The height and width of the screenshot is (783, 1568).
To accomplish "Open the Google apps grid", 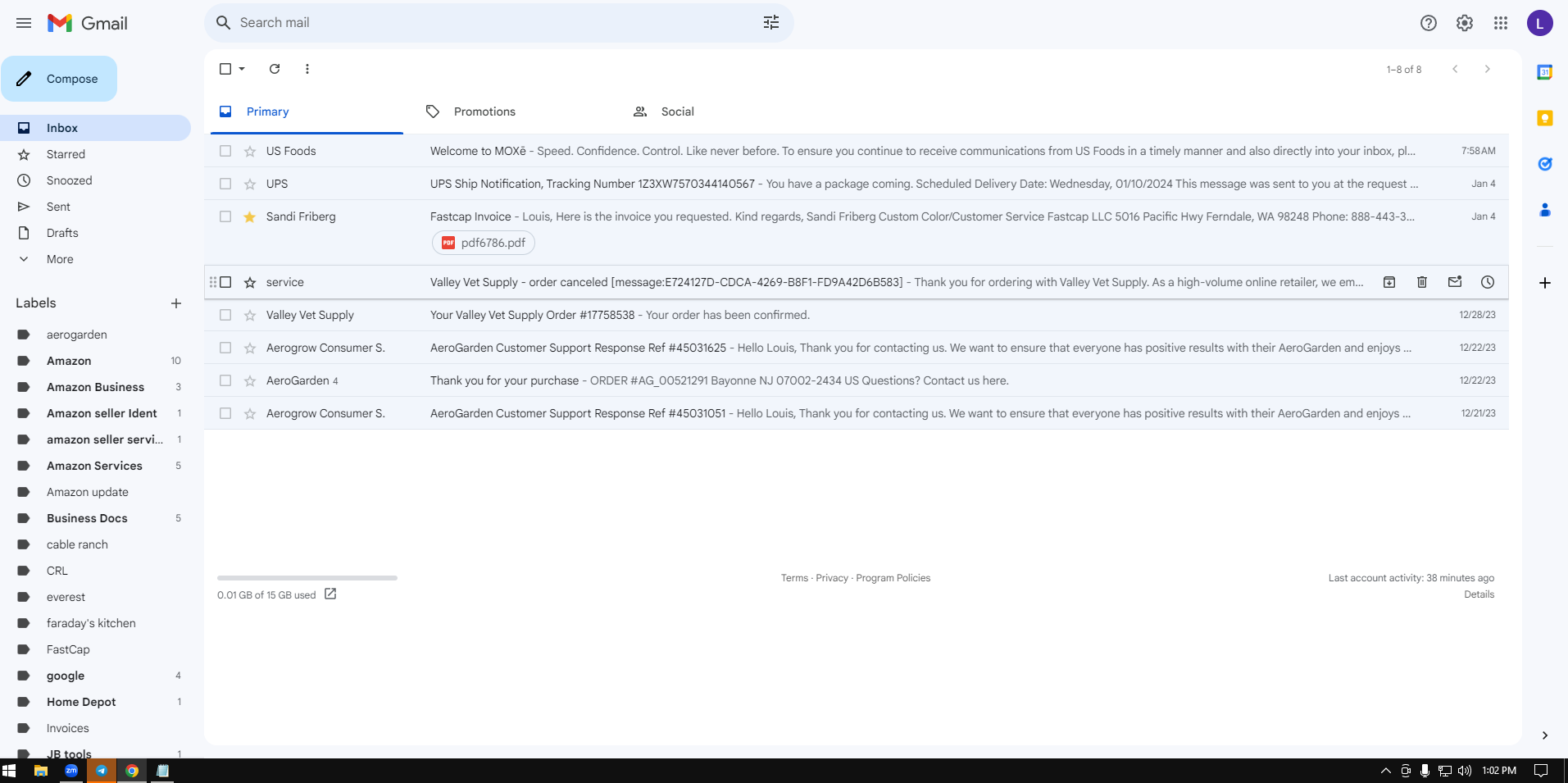I will coord(1501,23).
